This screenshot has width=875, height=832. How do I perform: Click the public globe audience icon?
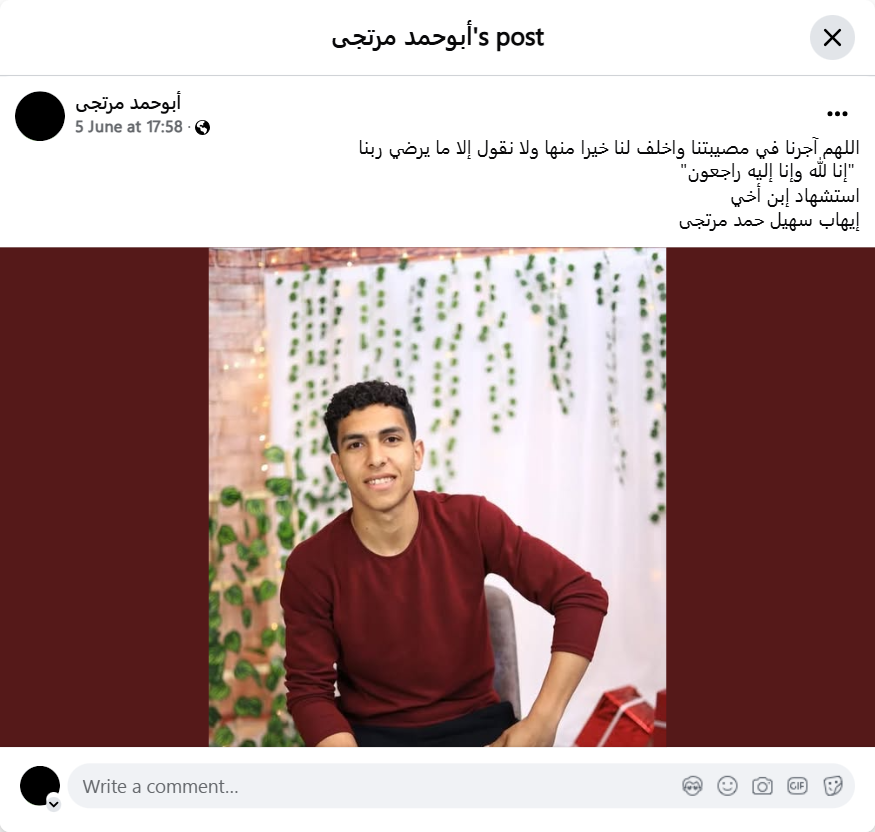pyautogui.click(x=203, y=128)
